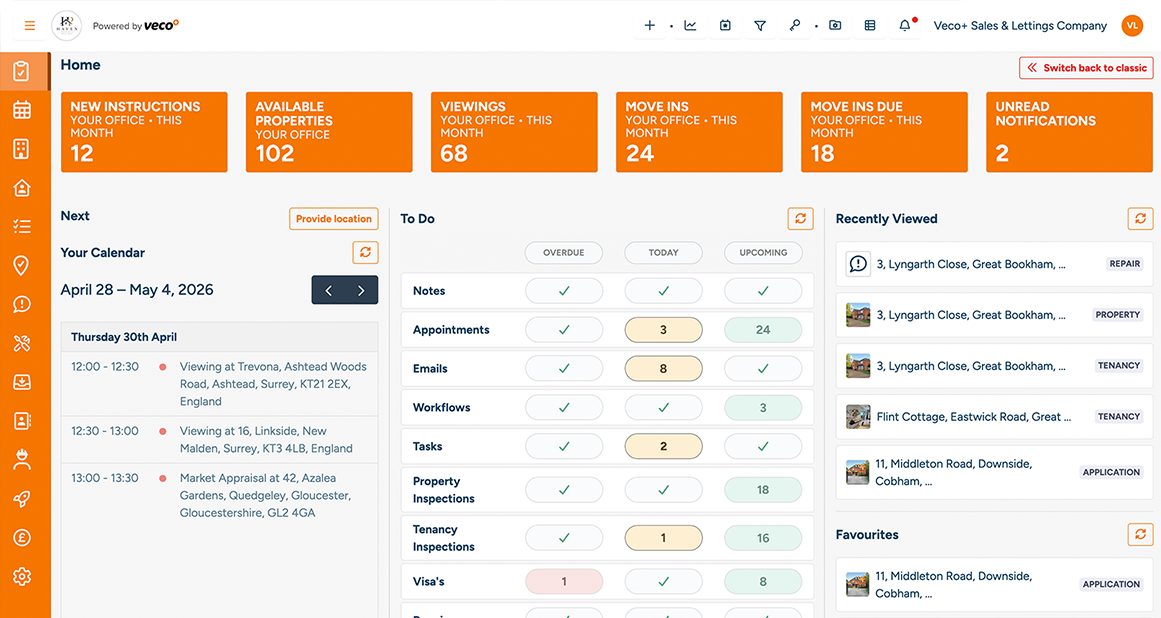1161x618 pixels.
Task: Click Switch back to classic
Action: [x=1086, y=67]
